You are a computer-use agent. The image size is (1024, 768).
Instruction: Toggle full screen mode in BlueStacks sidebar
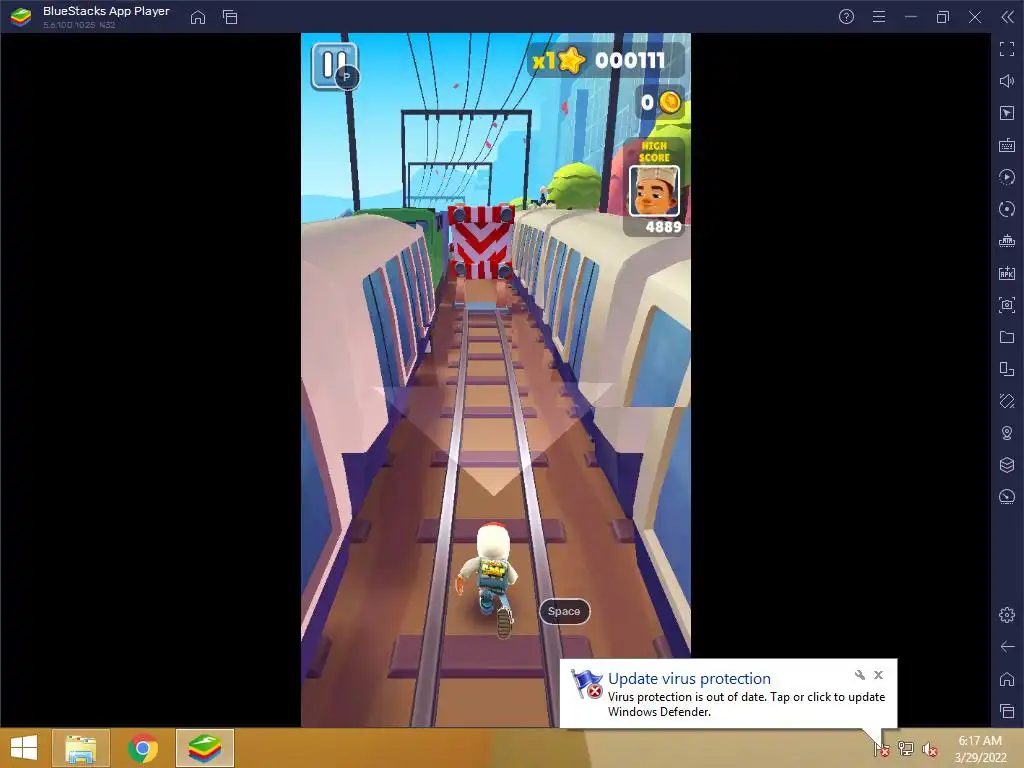point(1006,49)
